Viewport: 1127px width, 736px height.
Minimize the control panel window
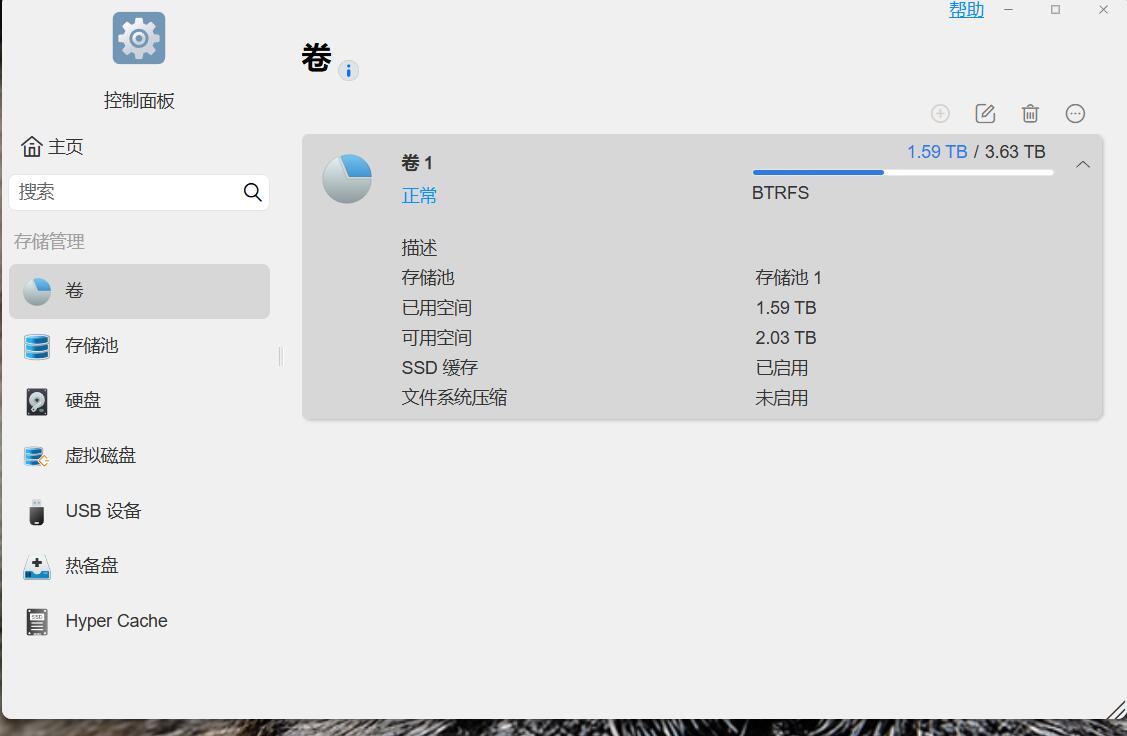click(1008, 9)
